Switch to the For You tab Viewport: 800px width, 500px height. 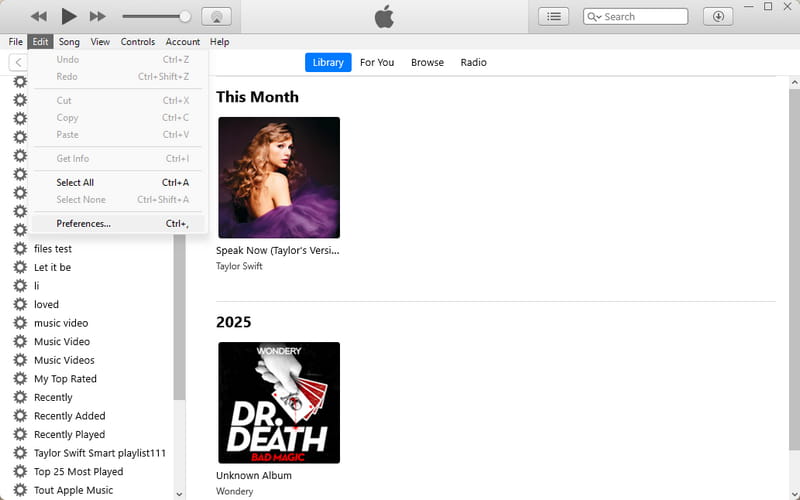pyautogui.click(x=377, y=62)
